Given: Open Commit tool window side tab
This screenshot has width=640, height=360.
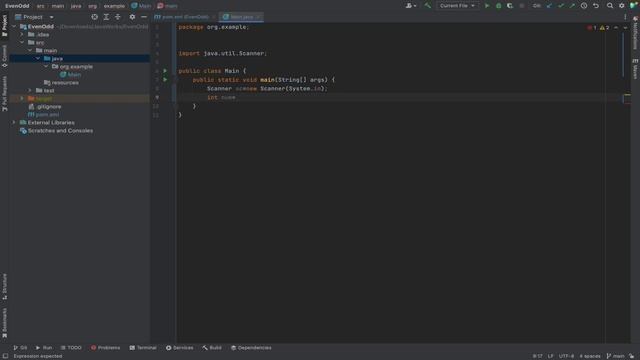Looking at the screenshot, I should click(4, 56).
